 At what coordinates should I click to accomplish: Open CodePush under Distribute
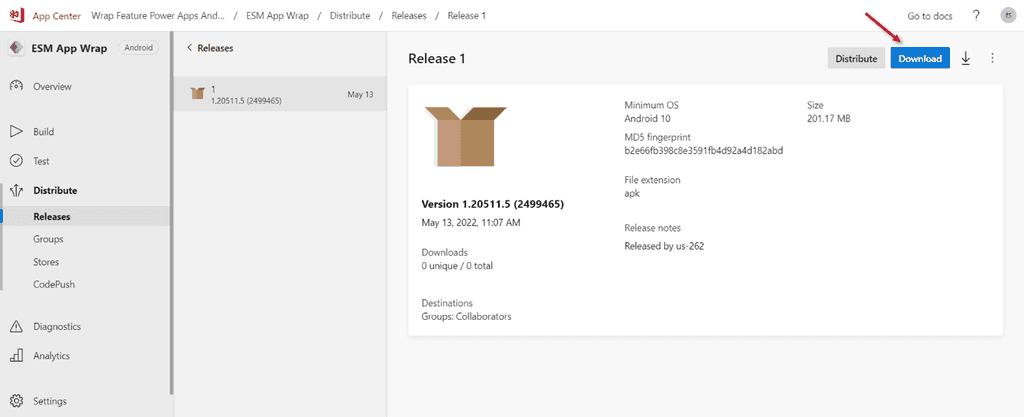(x=54, y=285)
